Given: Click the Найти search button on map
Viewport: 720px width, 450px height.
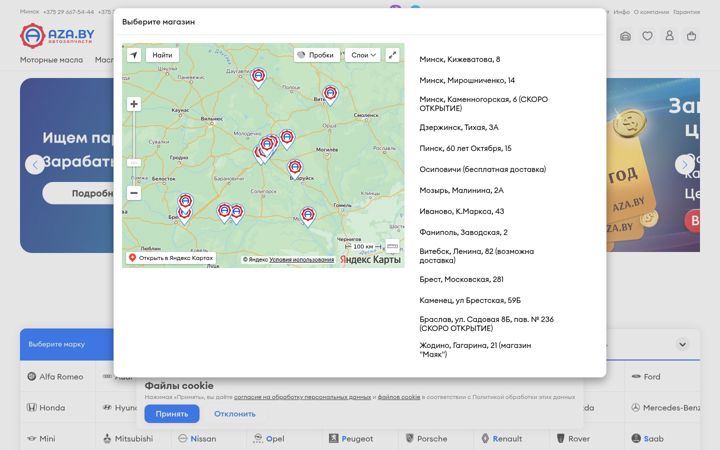Looking at the screenshot, I should 163,55.
